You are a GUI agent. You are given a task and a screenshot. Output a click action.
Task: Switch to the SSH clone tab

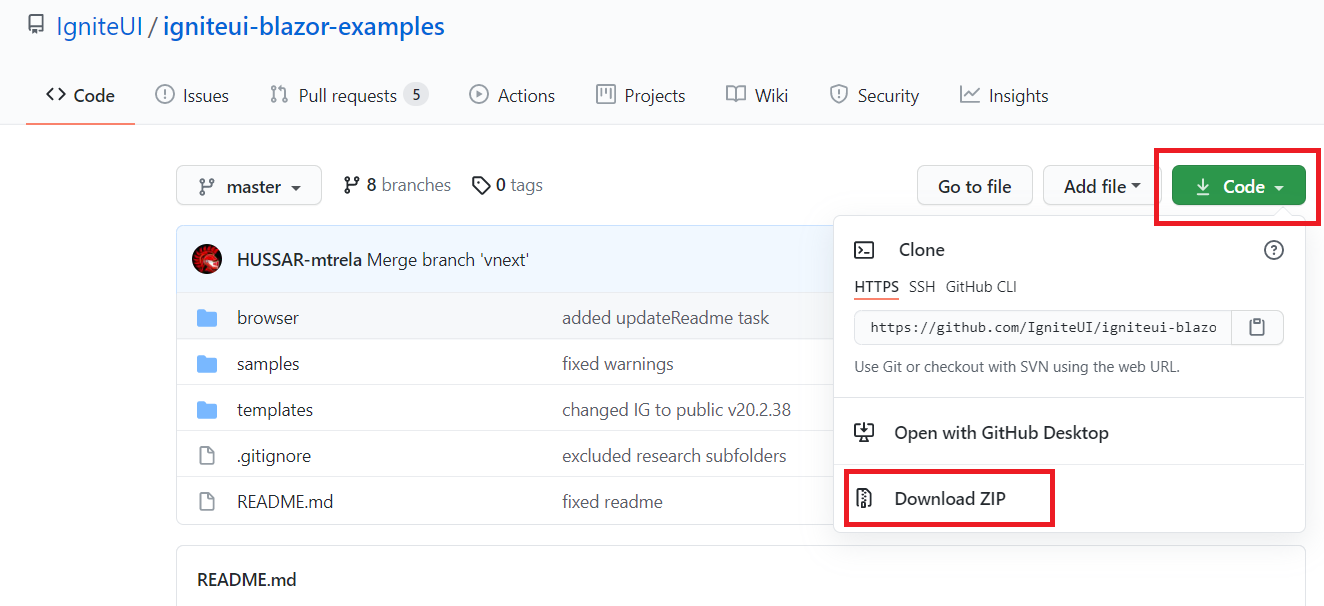[x=921, y=286]
